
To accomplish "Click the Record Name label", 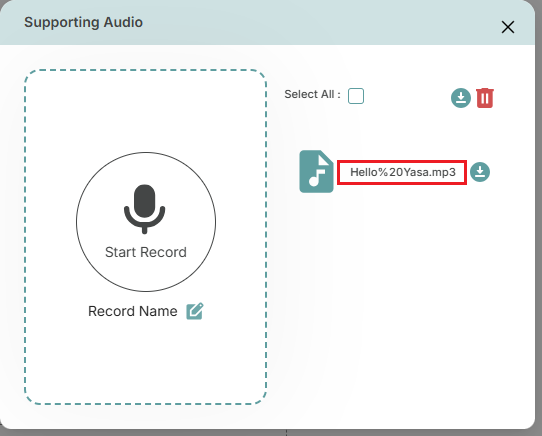I will pyautogui.click(x=133, y=311).
